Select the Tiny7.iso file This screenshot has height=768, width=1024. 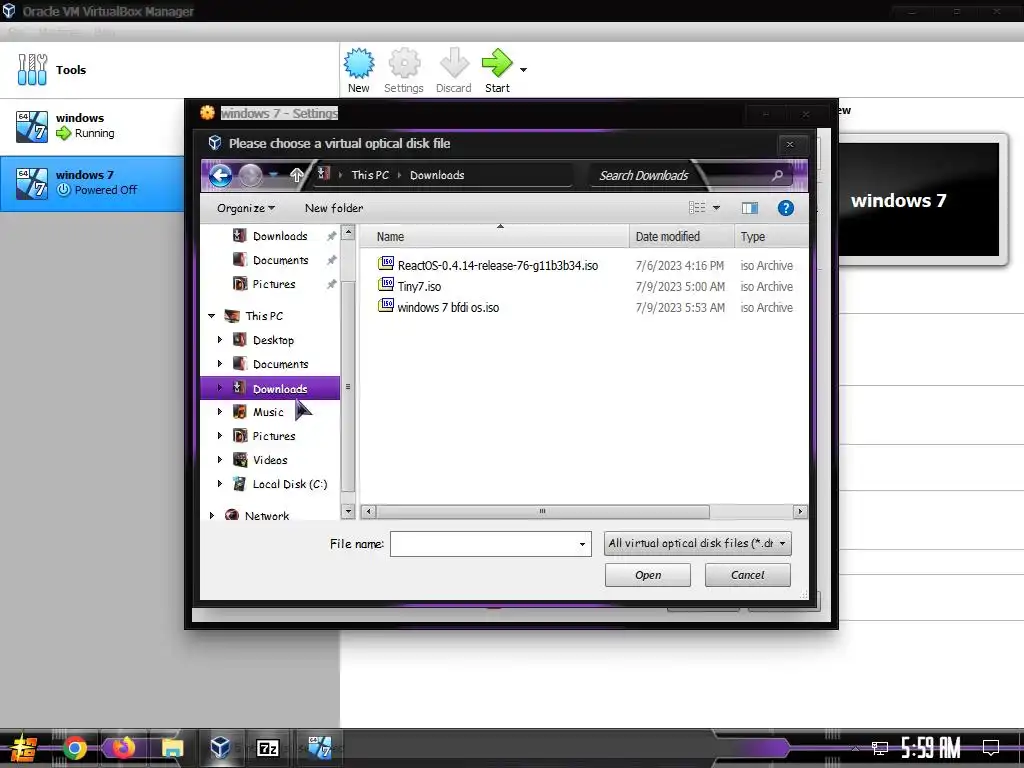click(x=419, y=286)
